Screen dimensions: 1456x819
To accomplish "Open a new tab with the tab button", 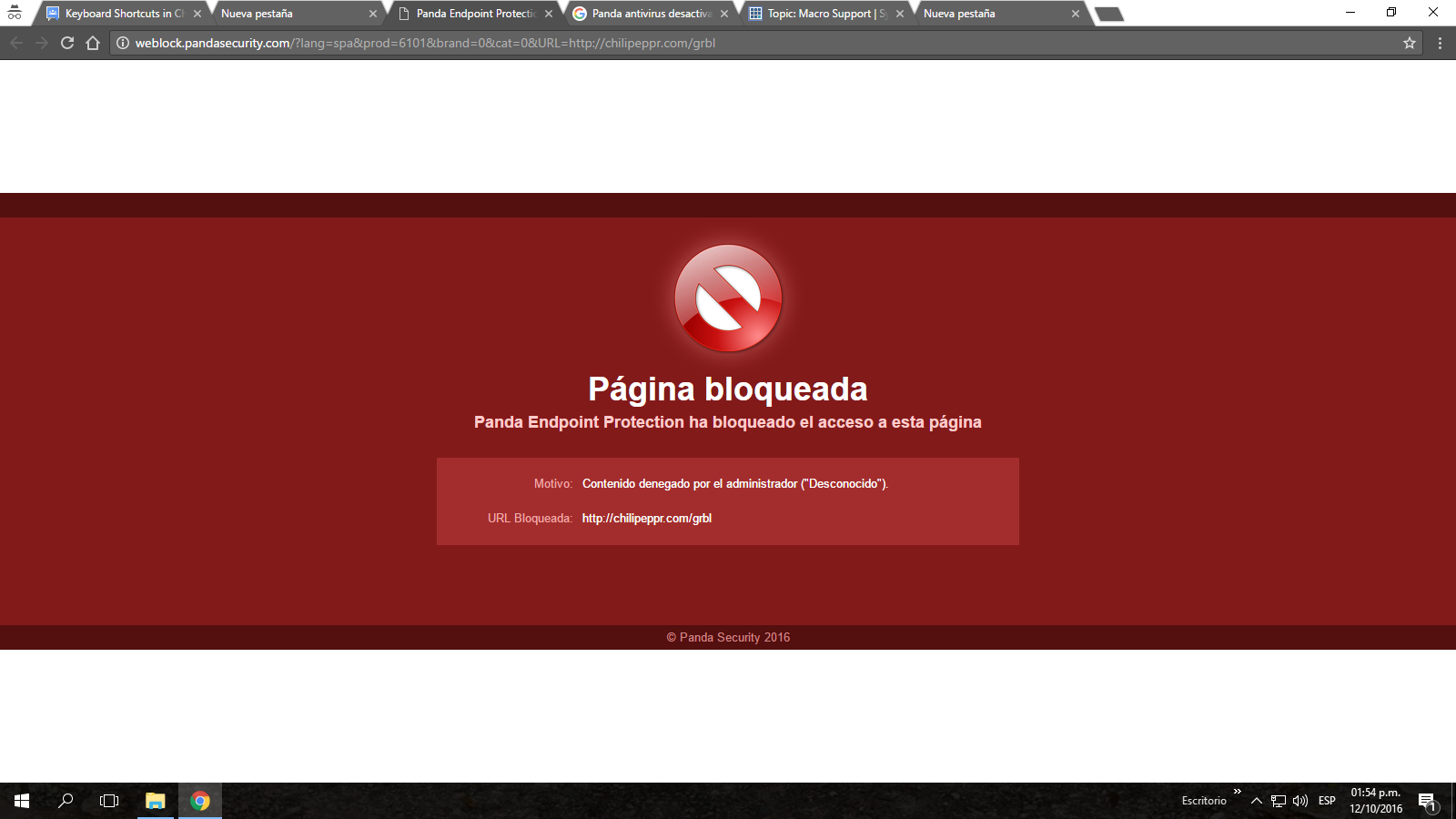I will pos(1108,14).
